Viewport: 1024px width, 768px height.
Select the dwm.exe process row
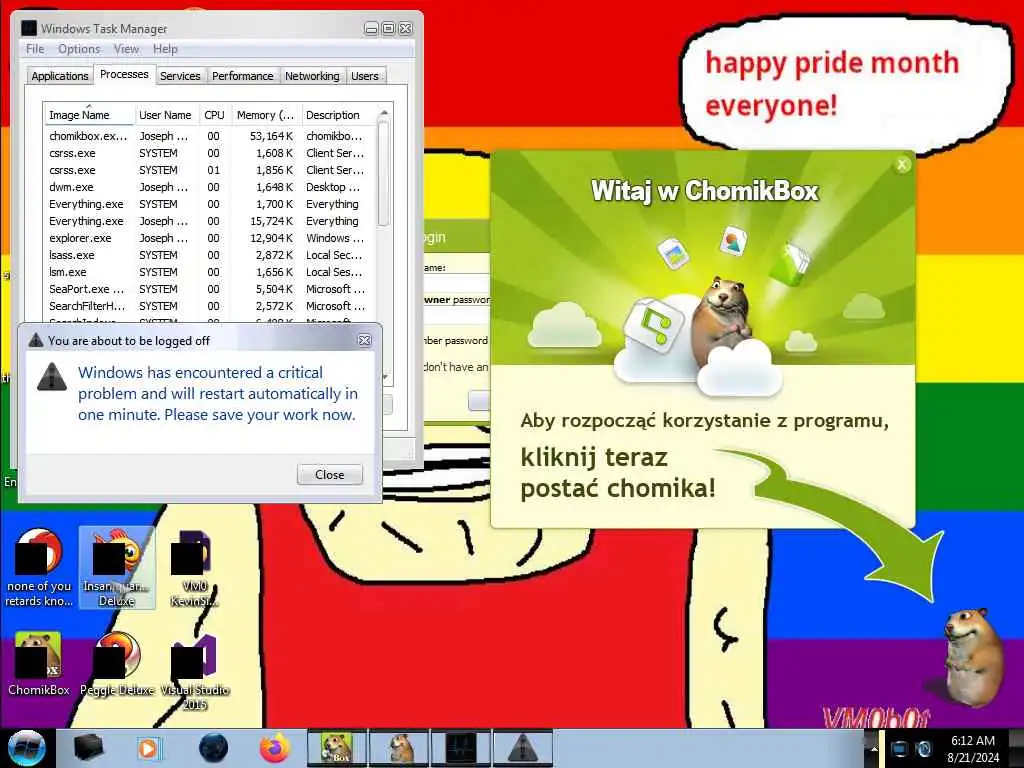210,187
